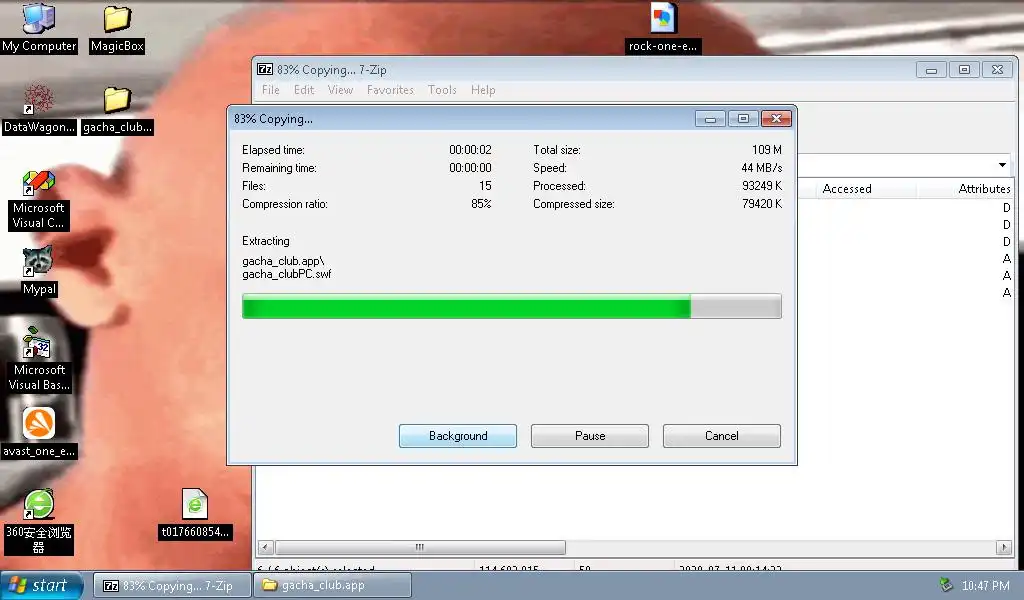Click the 109 M total size value
The image size is (1024, 600).
point(767,150)
